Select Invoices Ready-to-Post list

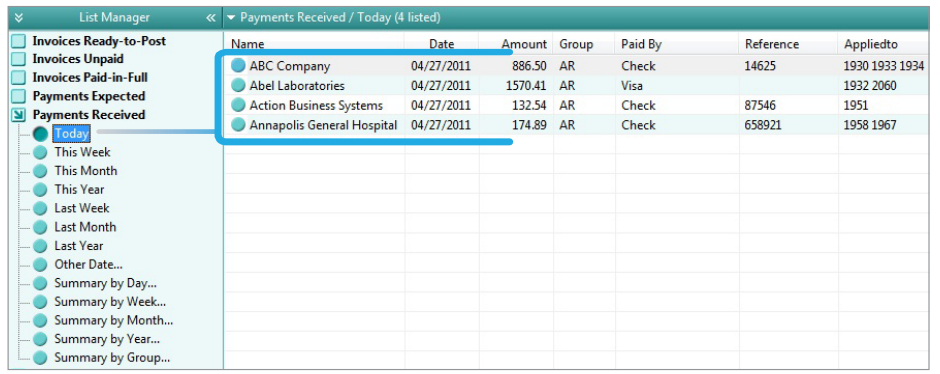(99, 41)
